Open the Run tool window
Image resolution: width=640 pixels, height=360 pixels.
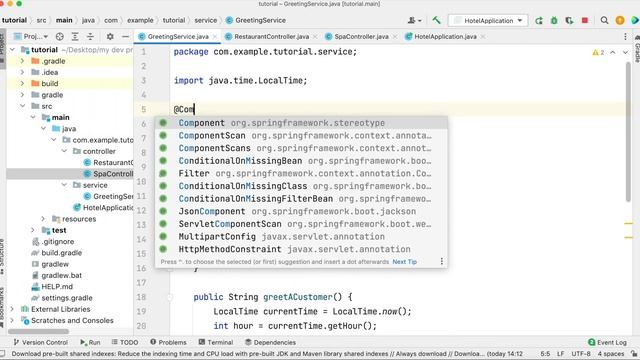[90, 342]
